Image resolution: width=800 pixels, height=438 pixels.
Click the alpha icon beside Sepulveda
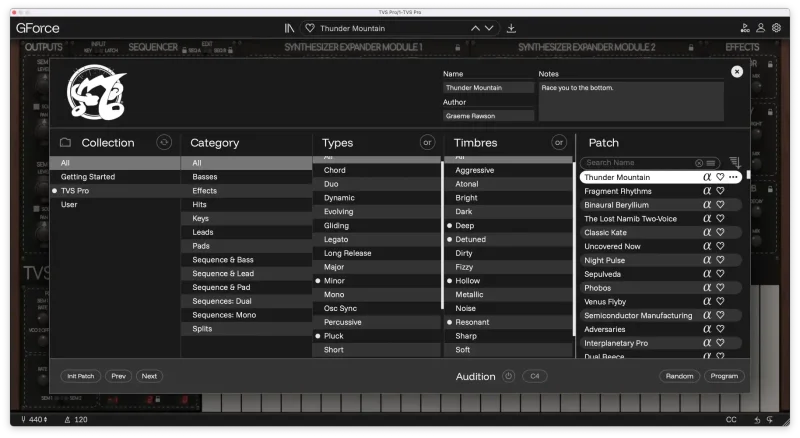[707, 274]
